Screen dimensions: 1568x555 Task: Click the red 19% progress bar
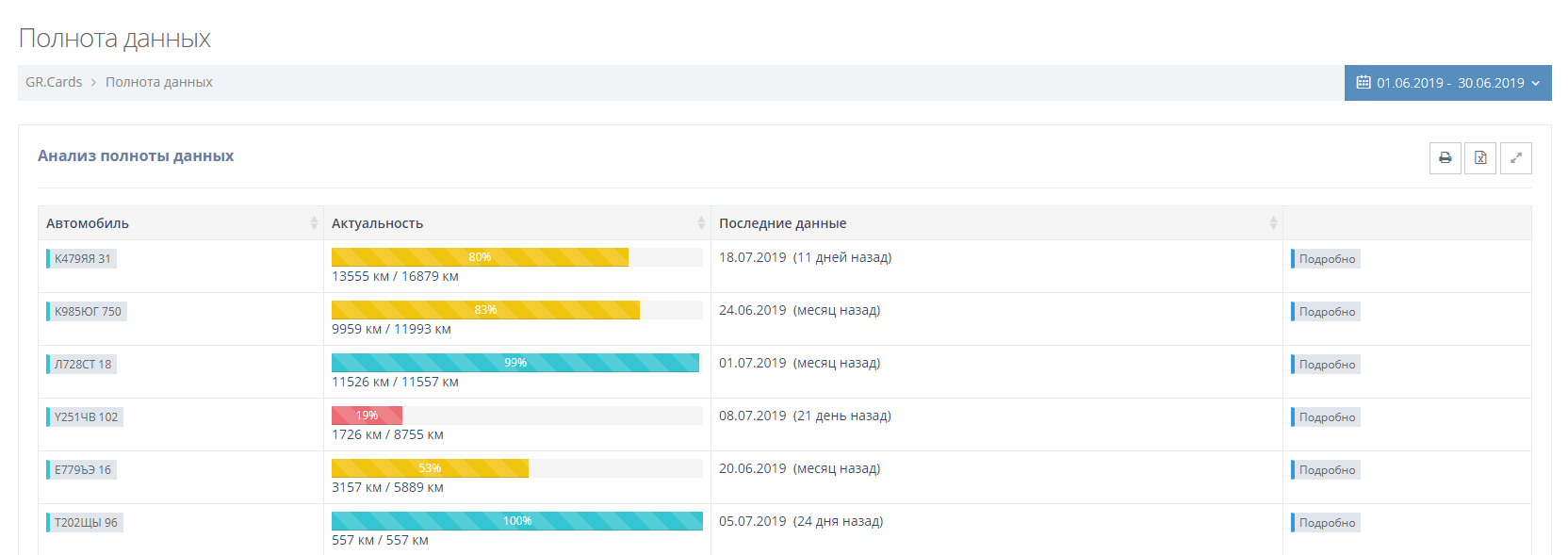(x=367, y=416)
